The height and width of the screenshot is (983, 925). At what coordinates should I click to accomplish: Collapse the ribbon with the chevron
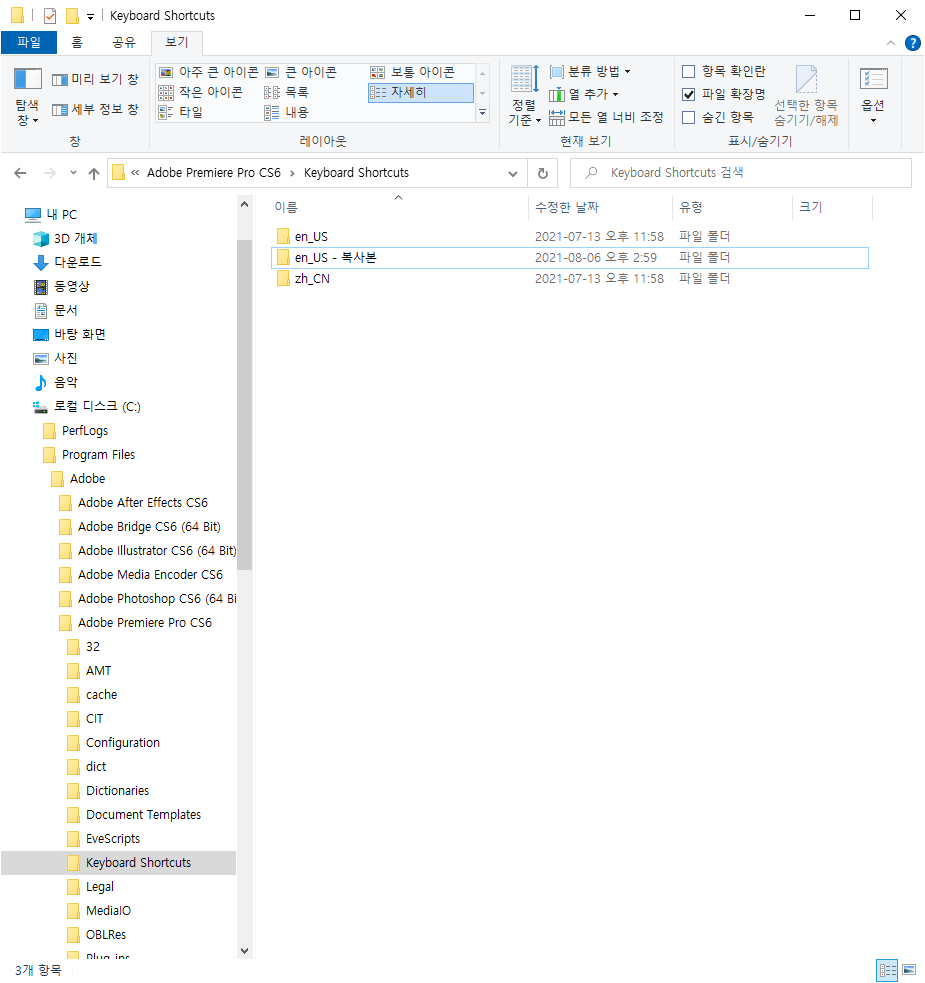click(x=891, y=43)
